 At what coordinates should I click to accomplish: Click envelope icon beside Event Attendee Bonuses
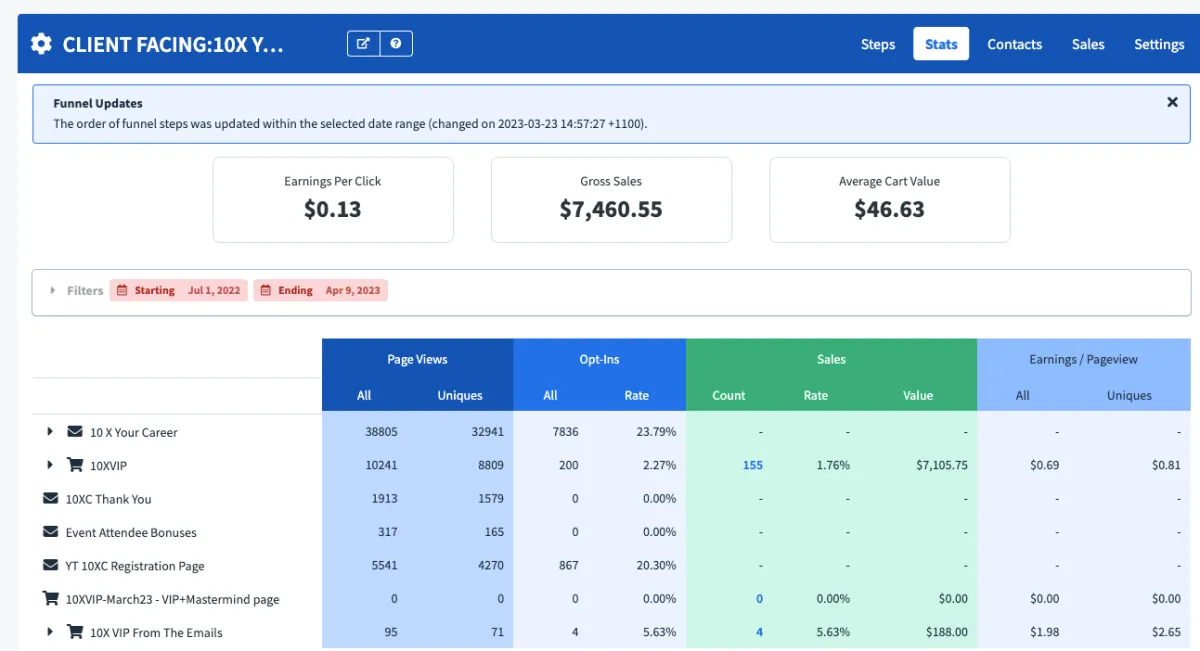51,532
